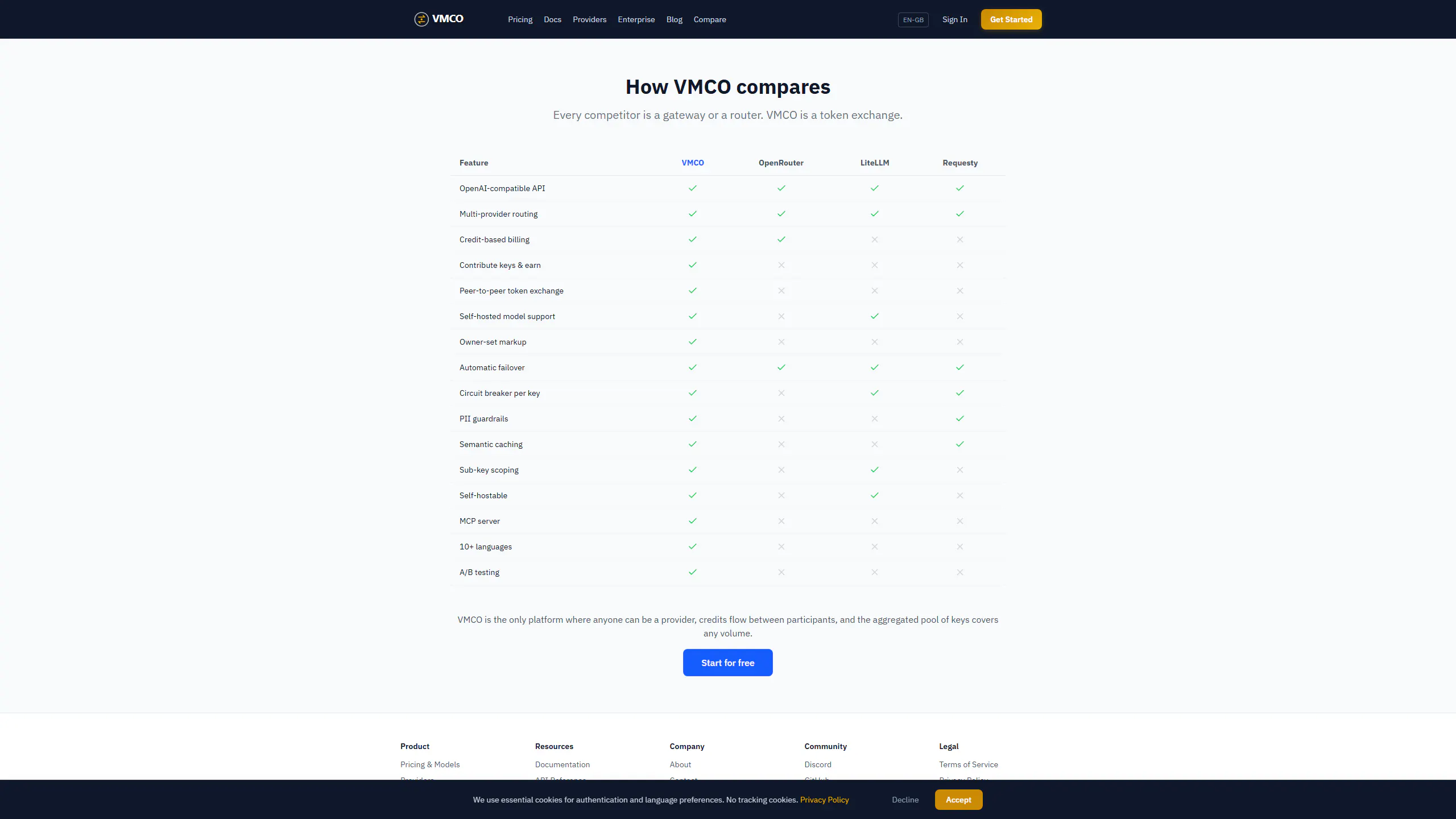
Task: Click the 'Semantic caching' row label
Action: point(491,444)
